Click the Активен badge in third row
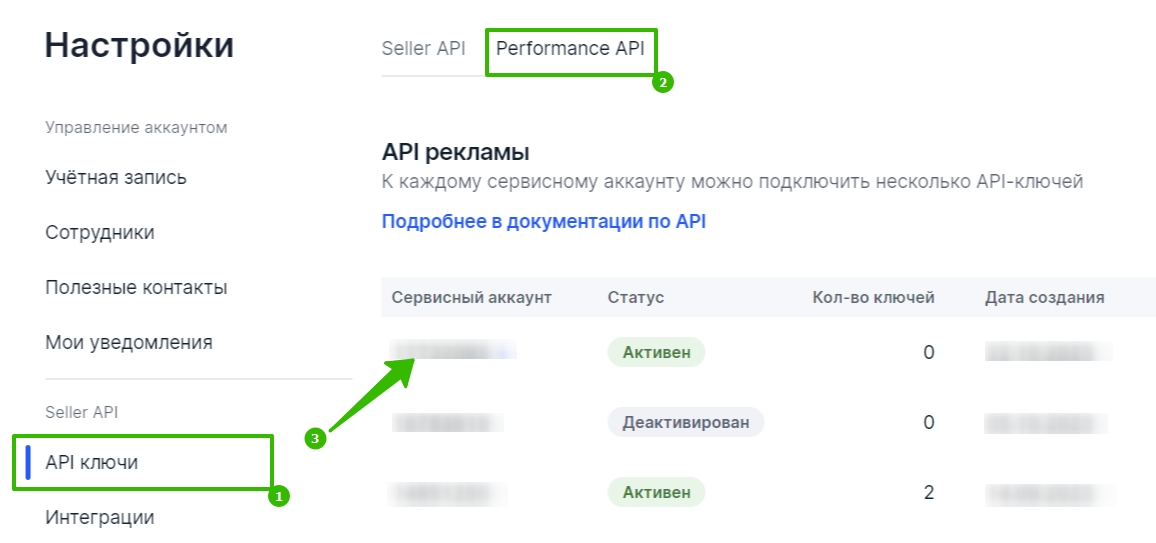Image resolution: width=1156 pixels, height=543 pixels. pyautogui.click(x=656, y=492)
